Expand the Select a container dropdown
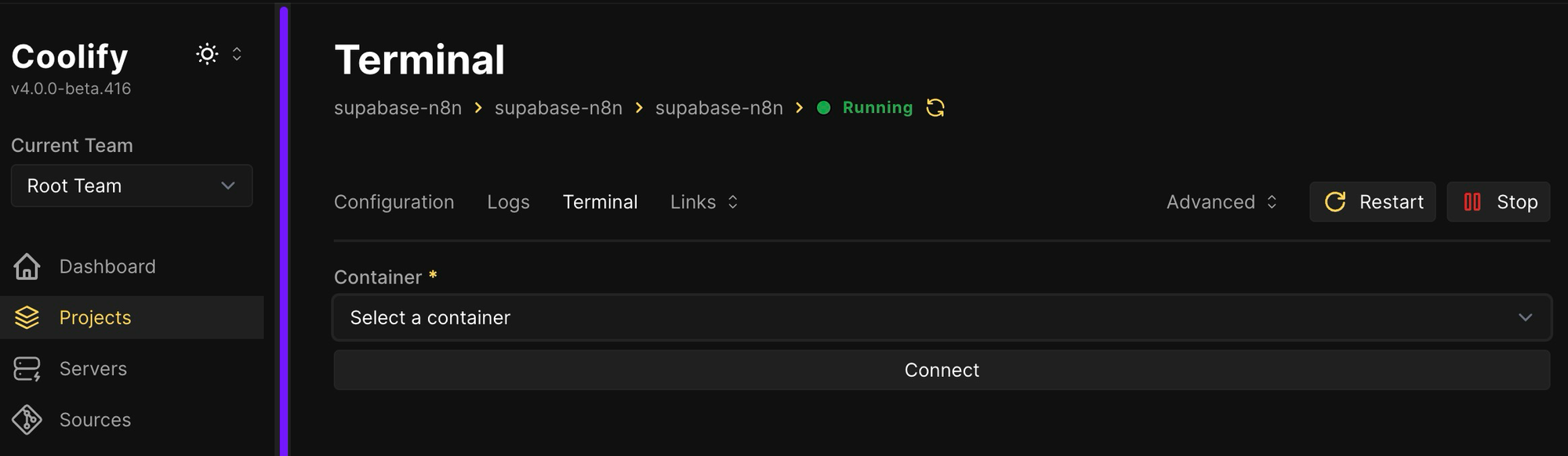 pos(942,317)
